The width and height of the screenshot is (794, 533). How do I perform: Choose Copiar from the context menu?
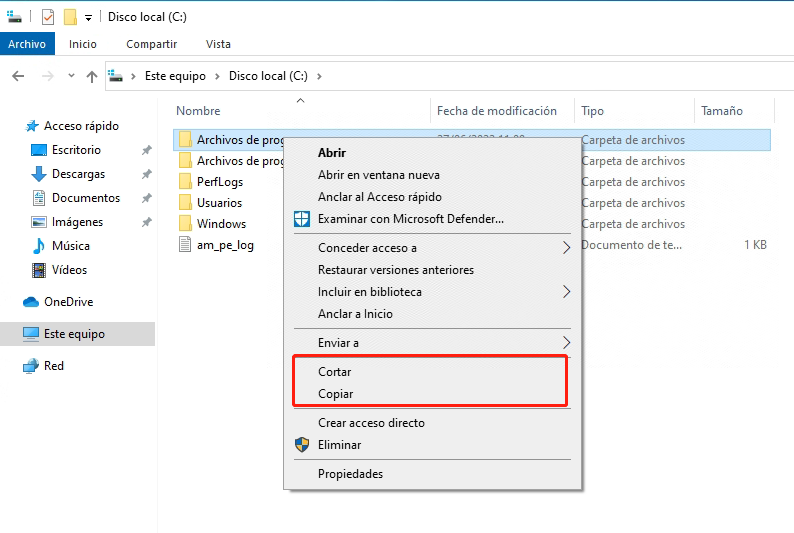coord(335,394)
